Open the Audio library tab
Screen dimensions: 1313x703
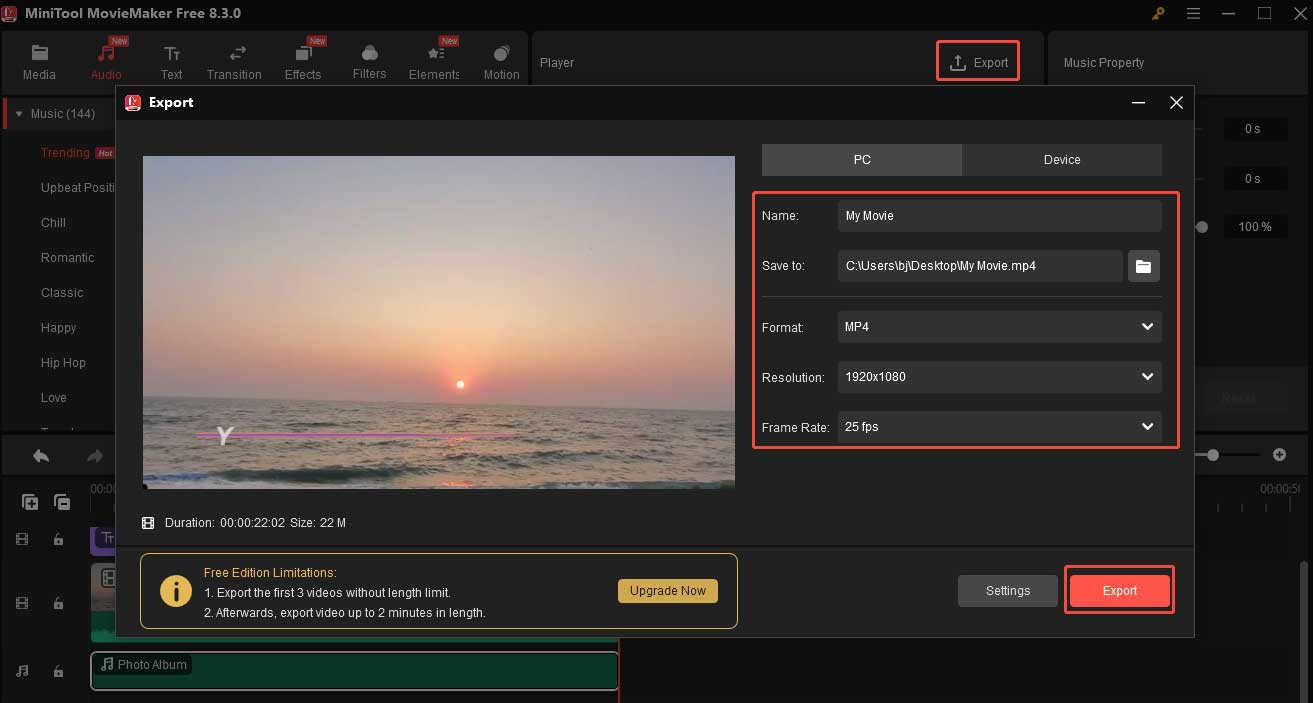click(106, 62)
